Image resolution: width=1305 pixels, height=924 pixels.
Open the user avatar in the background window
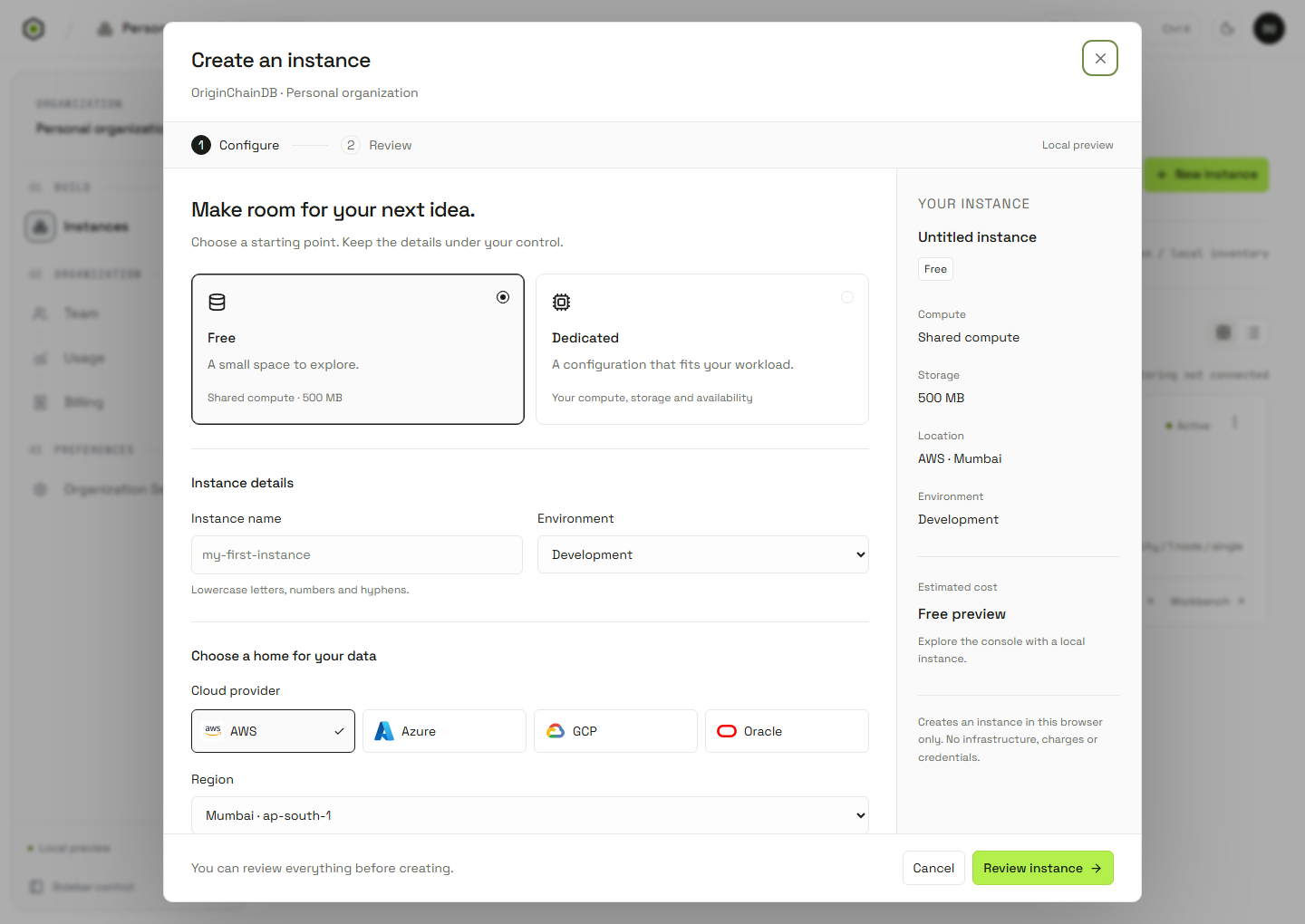(1269, 29)
